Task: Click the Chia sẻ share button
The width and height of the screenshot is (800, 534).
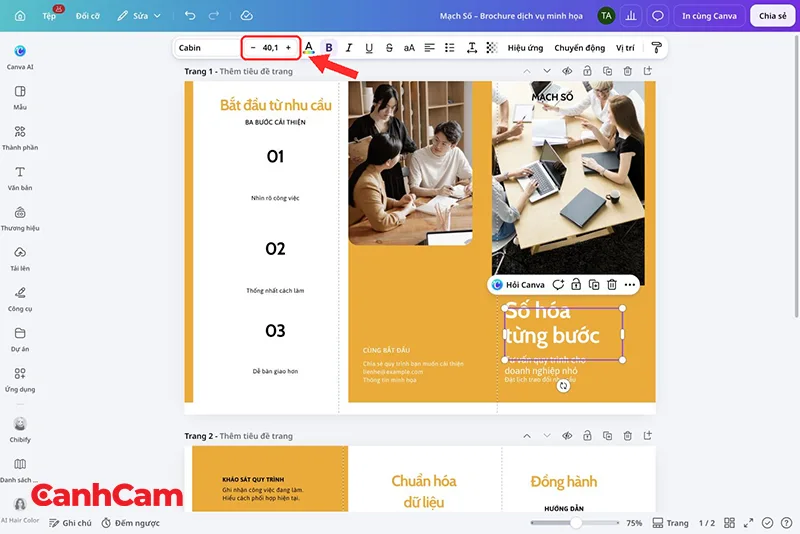Action: click(772, 16)
